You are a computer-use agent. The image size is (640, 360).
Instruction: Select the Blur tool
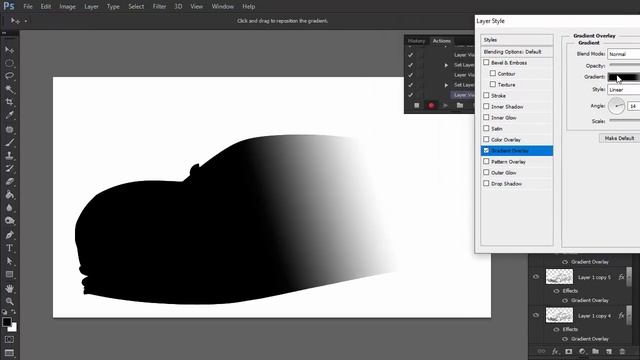pos(9,208)
